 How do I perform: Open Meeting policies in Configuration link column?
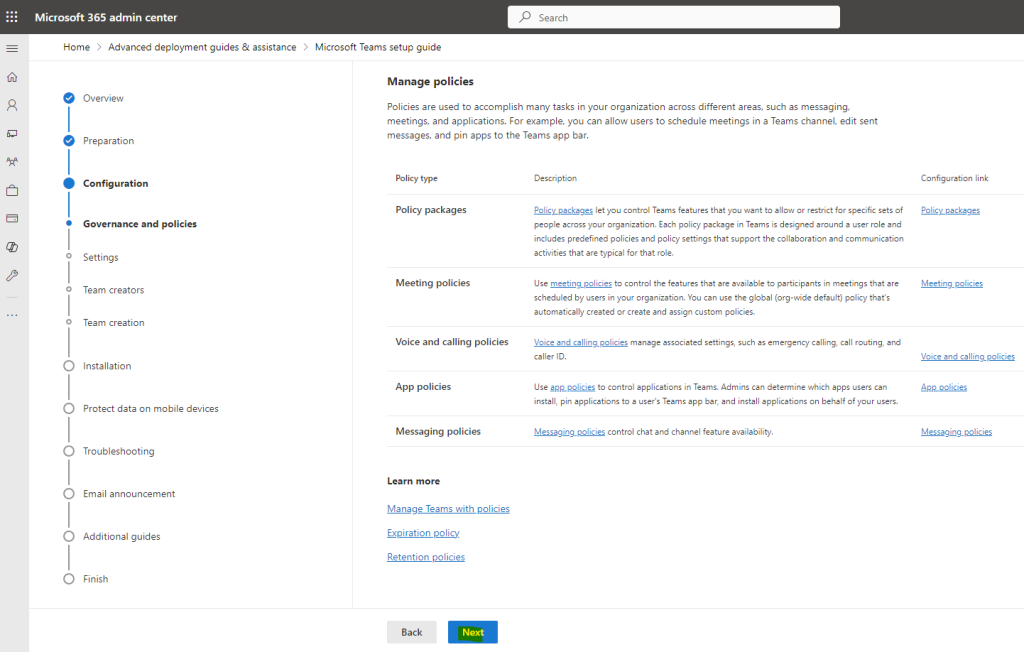click(x=952, y=284)
